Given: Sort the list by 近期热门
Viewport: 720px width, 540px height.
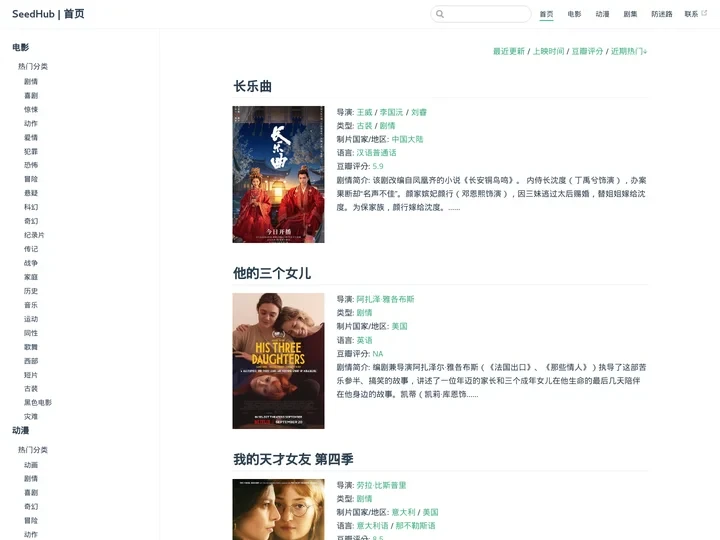Looking at the screenshot, I should (x=629, y=51).
